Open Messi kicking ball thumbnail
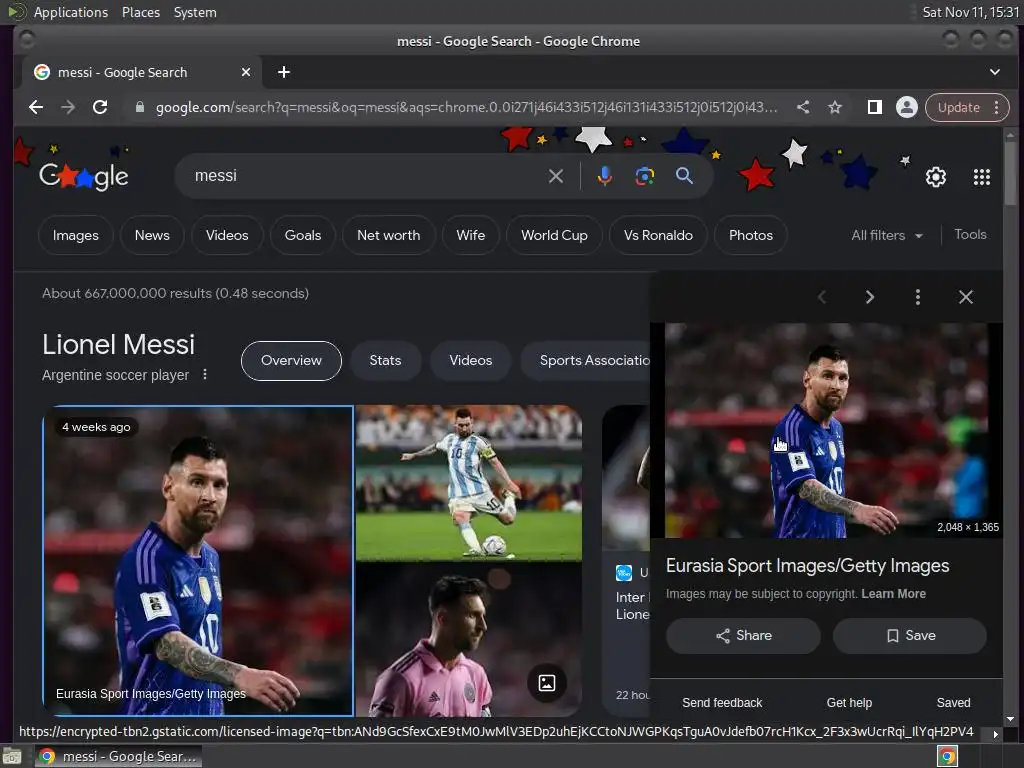 click(469, 483)
